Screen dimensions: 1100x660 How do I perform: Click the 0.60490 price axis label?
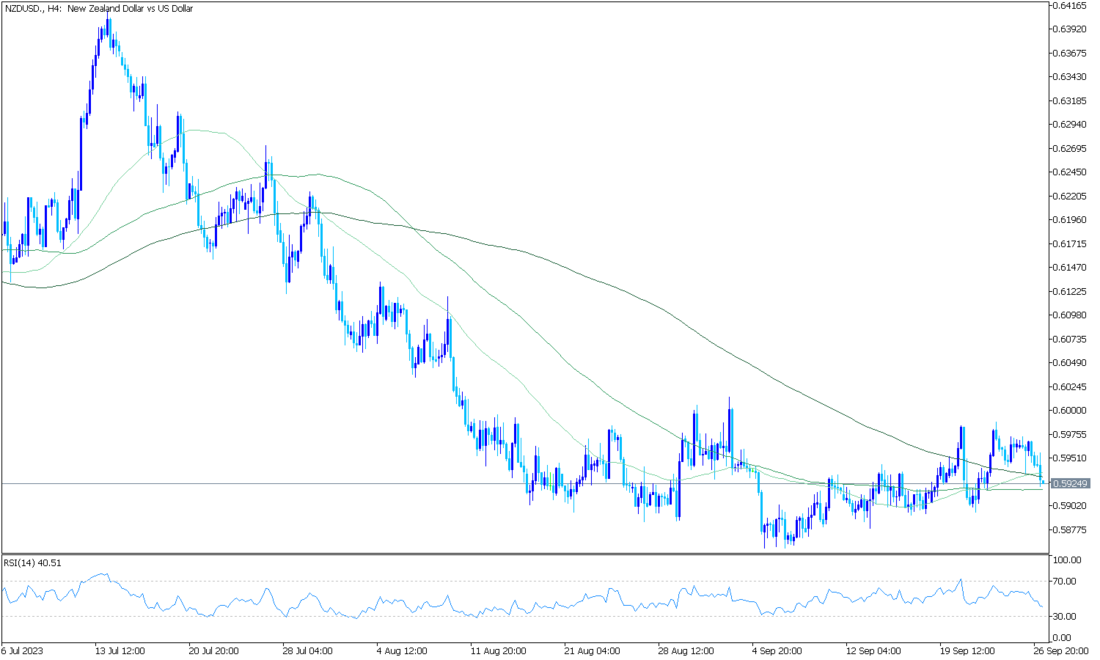1071,363
